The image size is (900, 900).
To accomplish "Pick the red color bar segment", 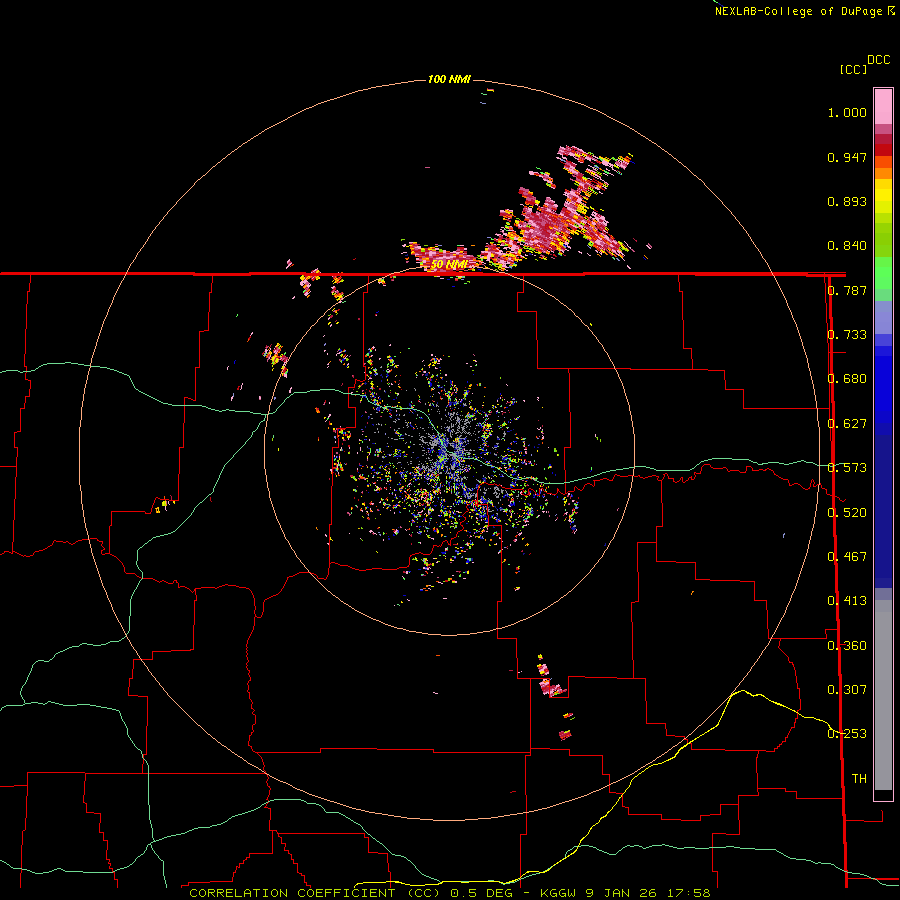I will (883, 150).
